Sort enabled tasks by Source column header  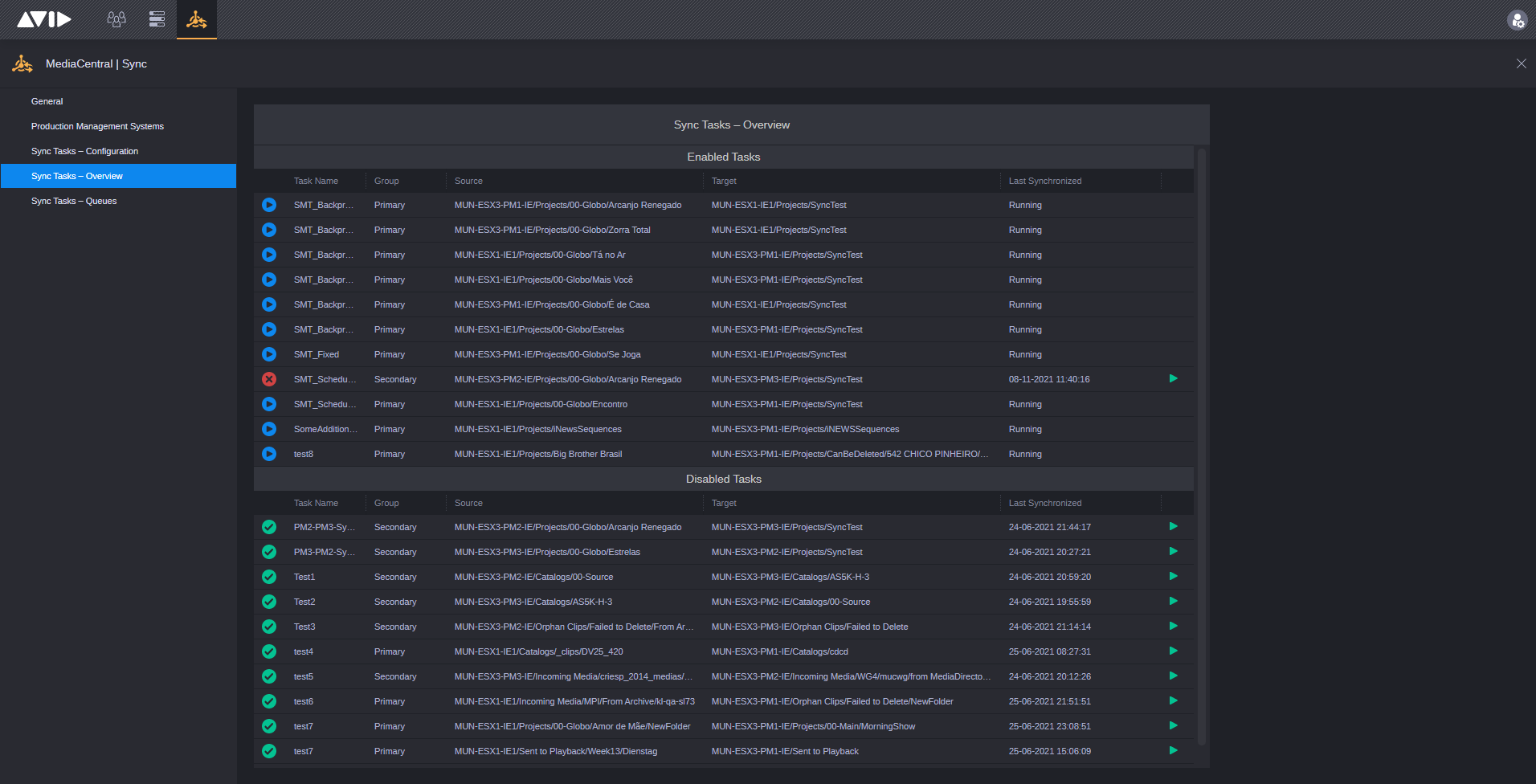coord(468,181)
